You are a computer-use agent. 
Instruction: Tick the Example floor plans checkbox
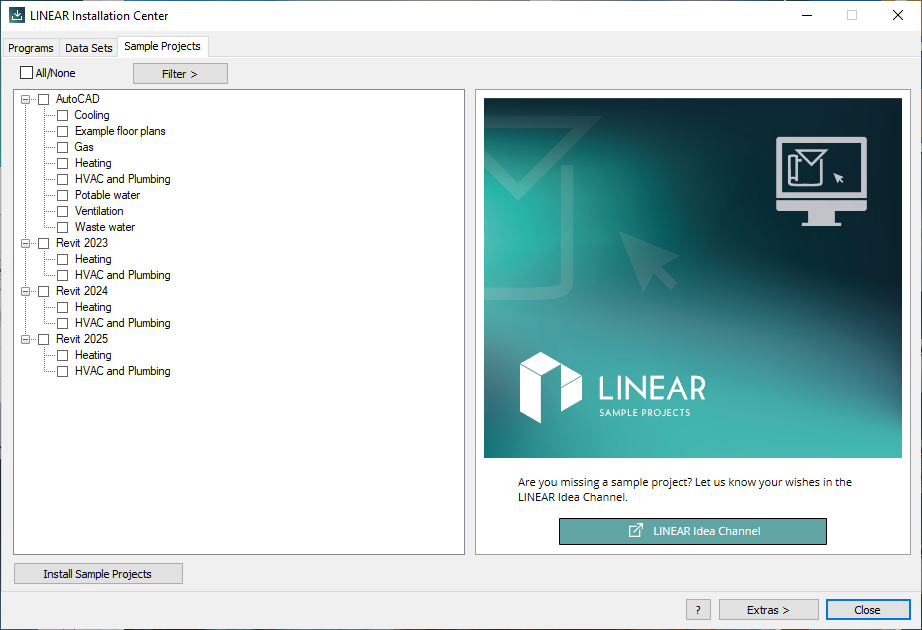[x=62, y=131]
